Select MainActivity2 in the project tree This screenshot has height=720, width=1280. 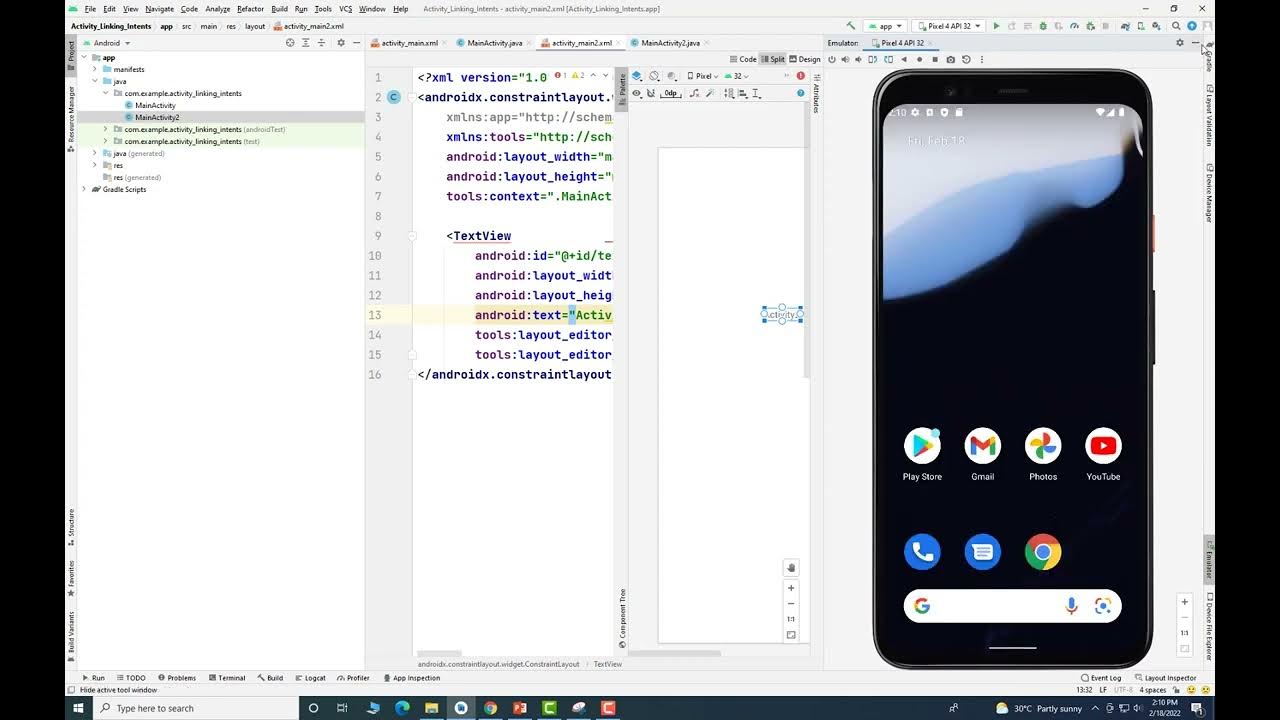click(x=157, y=117)
